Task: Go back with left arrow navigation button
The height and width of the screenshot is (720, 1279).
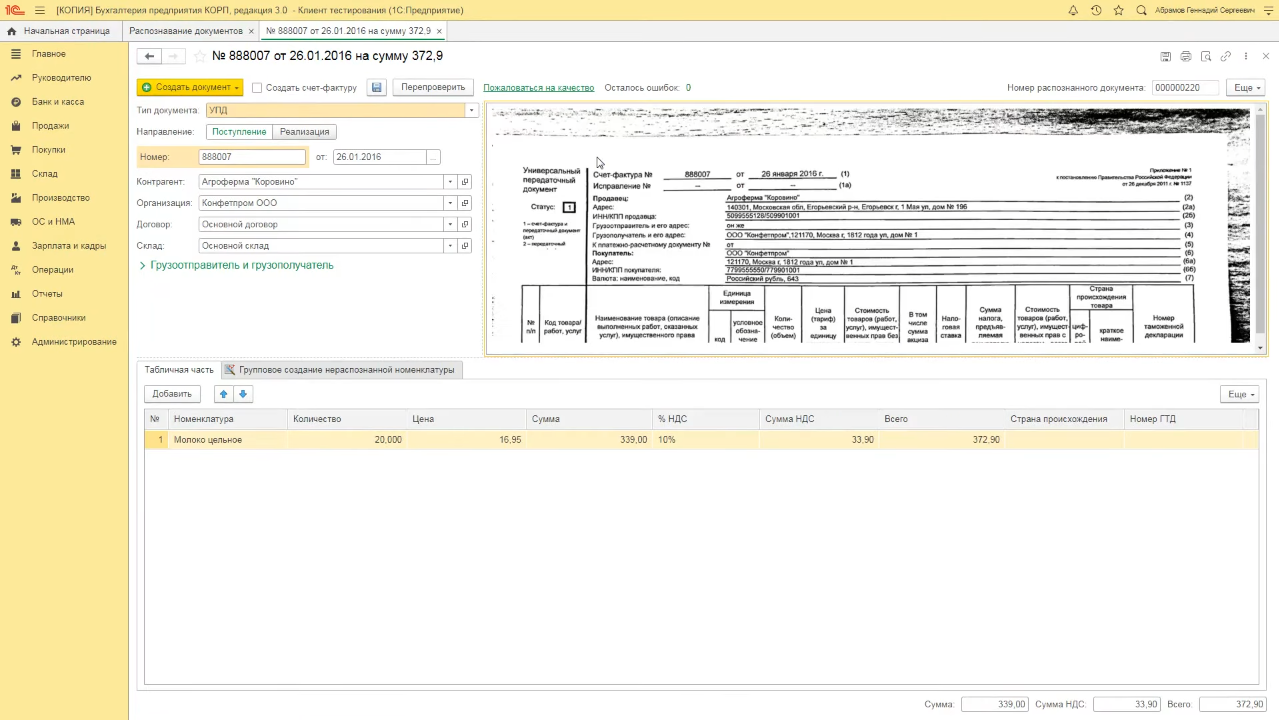Action: click(149, 56)
